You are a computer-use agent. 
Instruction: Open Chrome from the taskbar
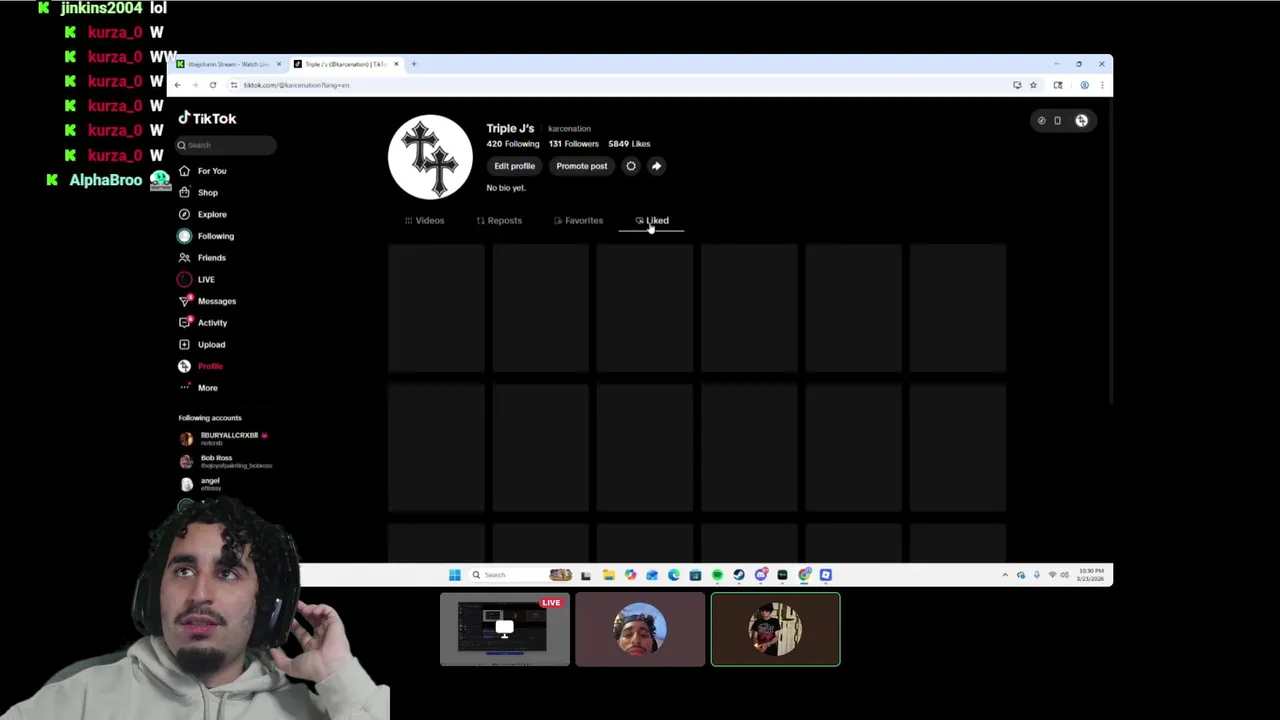pyautogui.click(x=804, y=575)
